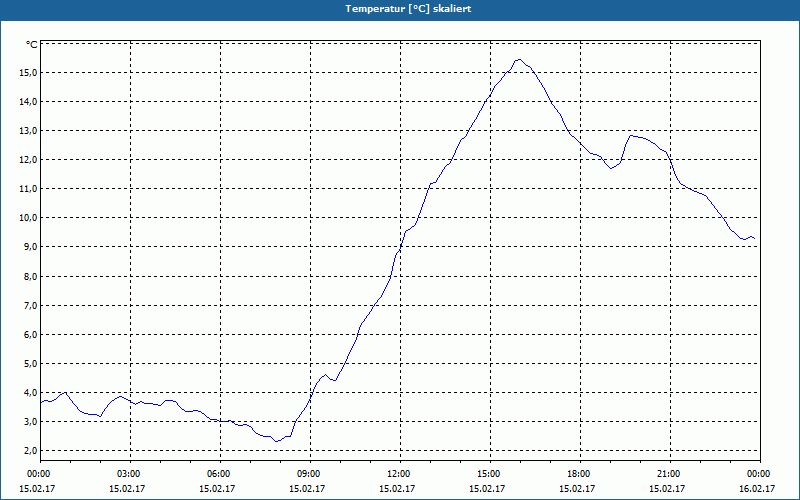Click the 7,0 y-axis label
800x500 pixels.
point(30,306)
